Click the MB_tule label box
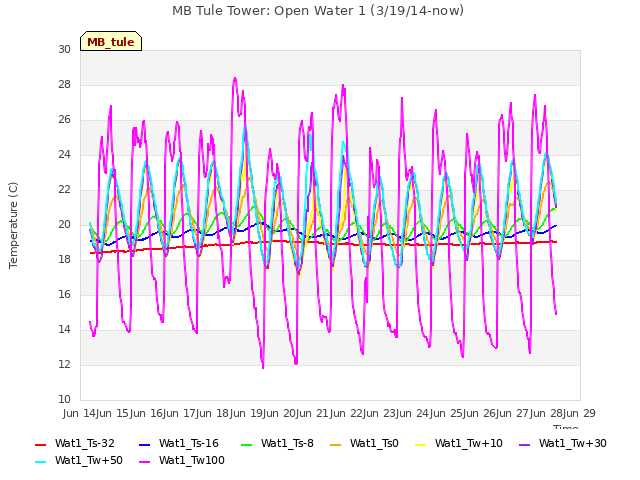This screenshot has height=480, width=640. [x=111, y=41]
